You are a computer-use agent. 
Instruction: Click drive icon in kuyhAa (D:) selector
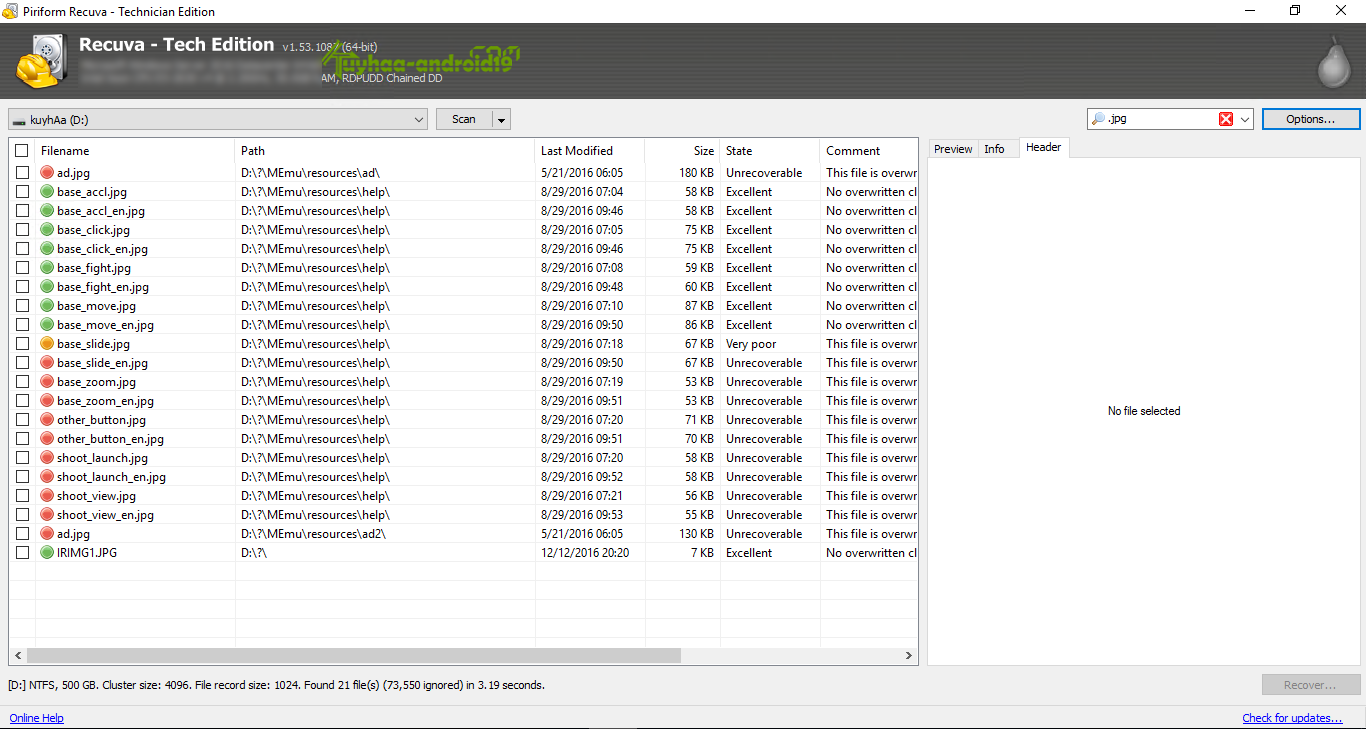tap(20, 120)
